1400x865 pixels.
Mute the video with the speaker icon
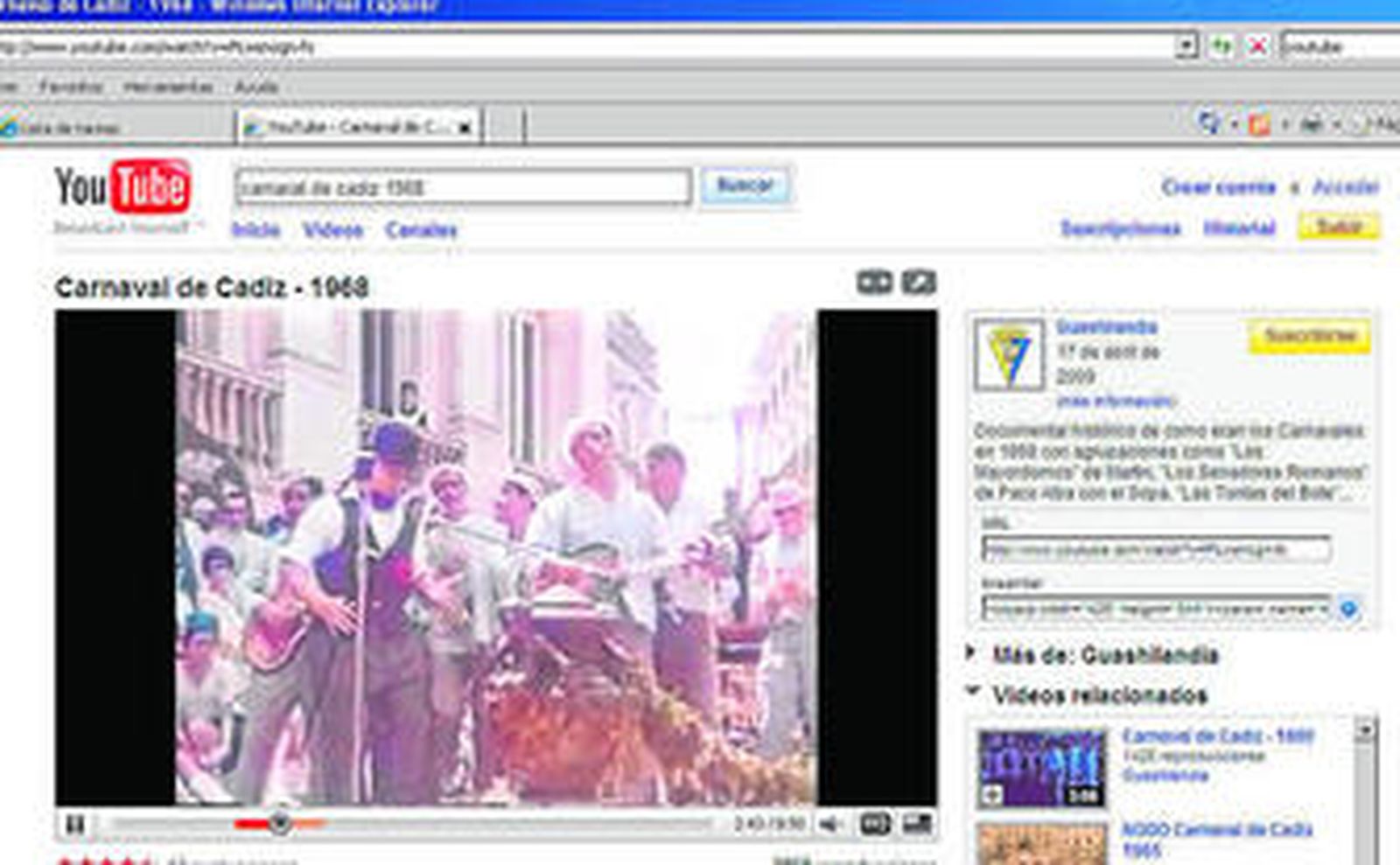tap(829, 824)
